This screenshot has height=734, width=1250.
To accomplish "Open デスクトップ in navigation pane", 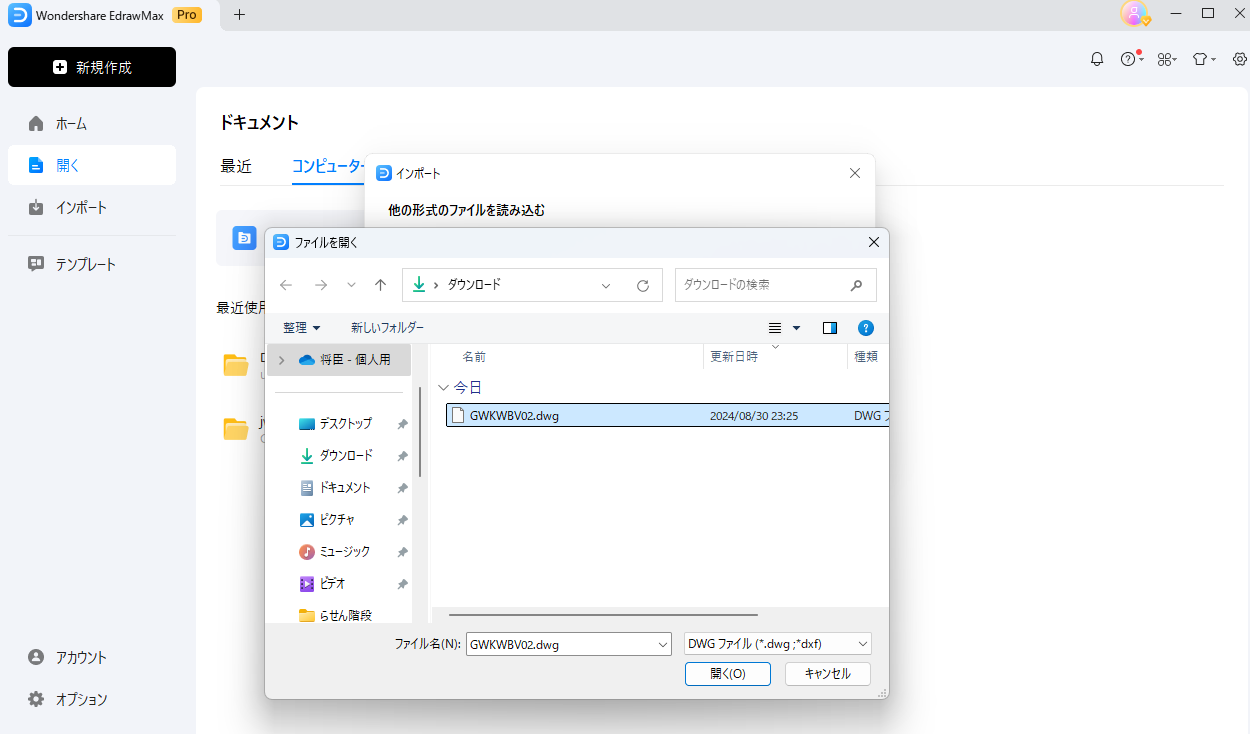I will pos(345,423).
